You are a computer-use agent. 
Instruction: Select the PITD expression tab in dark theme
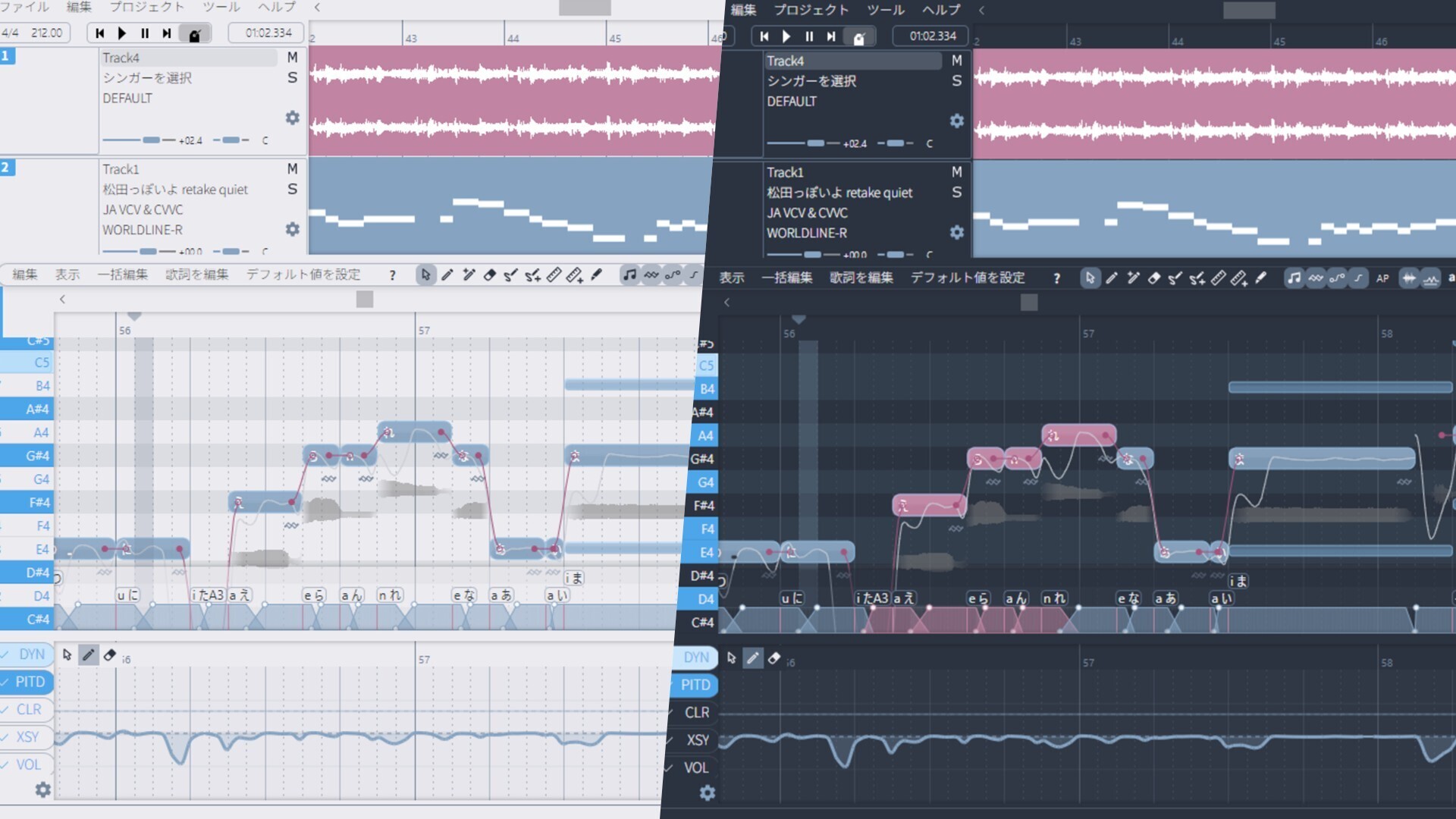[x=695, y=686]
